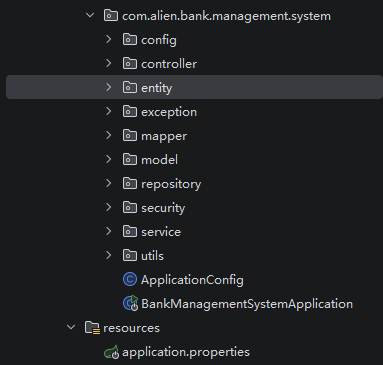Click the service package folder icon
The image size is (383, 365).
(x=130, y=231)
